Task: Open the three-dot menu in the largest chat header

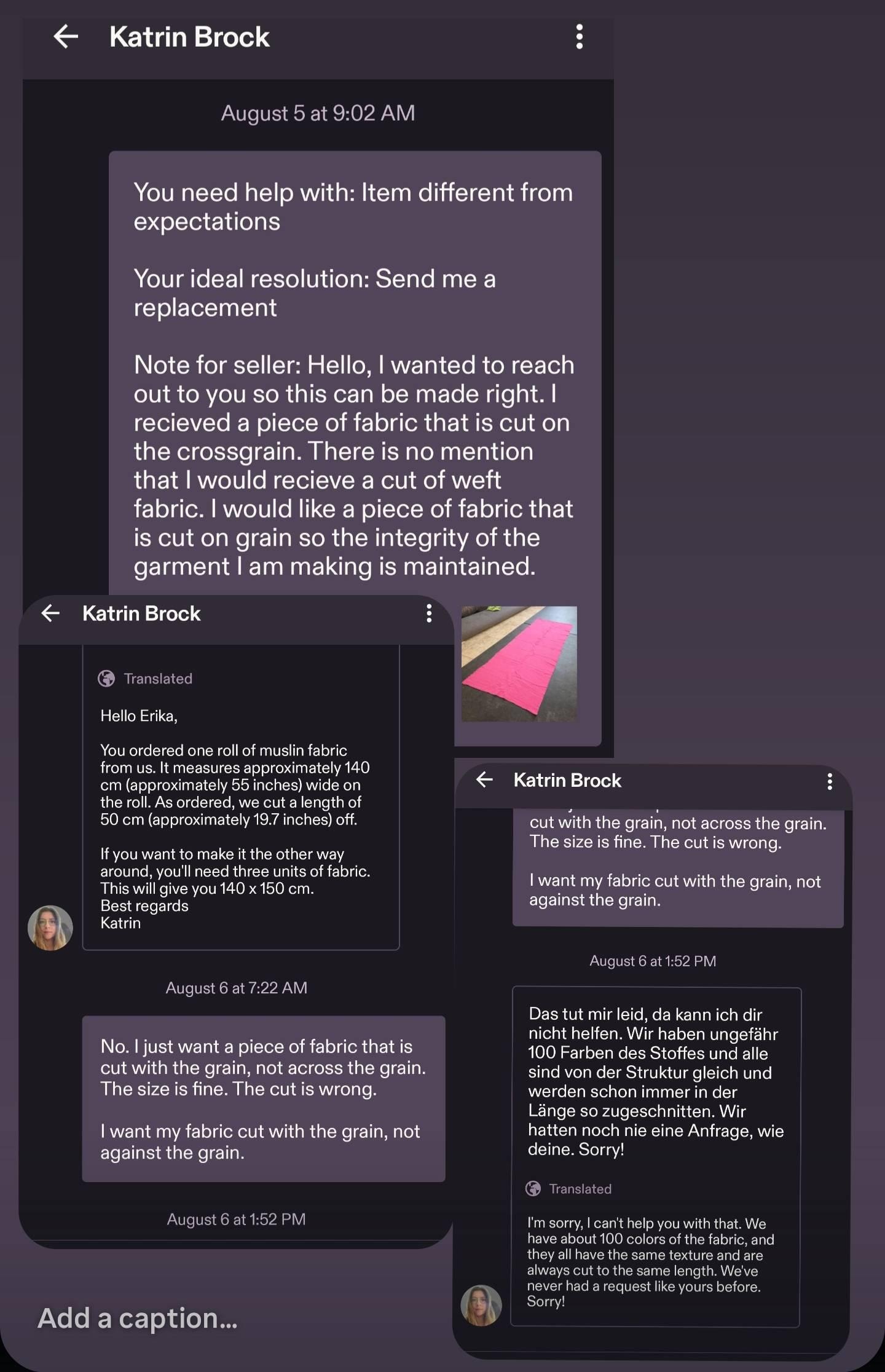Action: (579, 37)
